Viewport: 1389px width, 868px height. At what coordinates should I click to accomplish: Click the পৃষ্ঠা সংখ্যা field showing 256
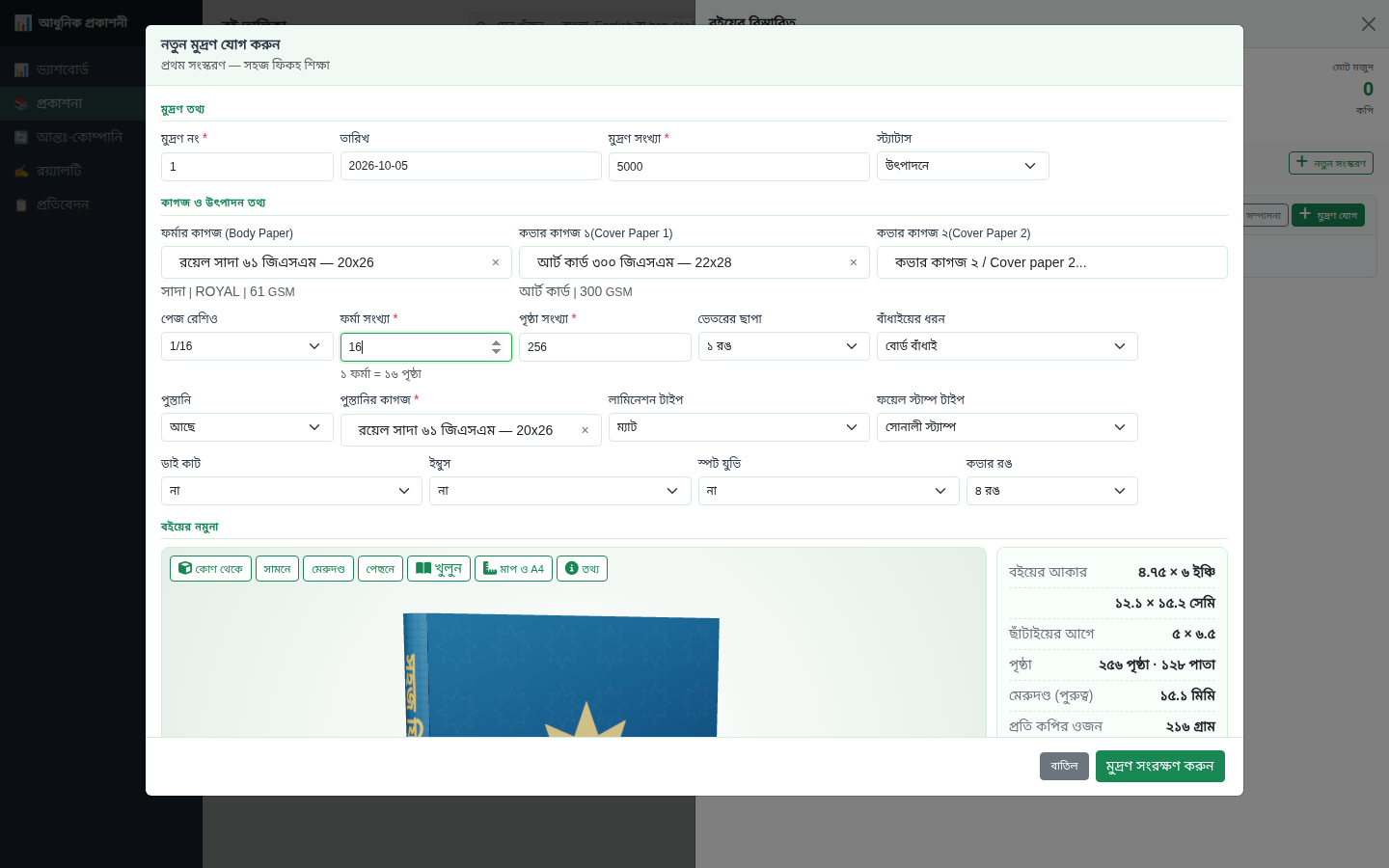pos(605,347)
